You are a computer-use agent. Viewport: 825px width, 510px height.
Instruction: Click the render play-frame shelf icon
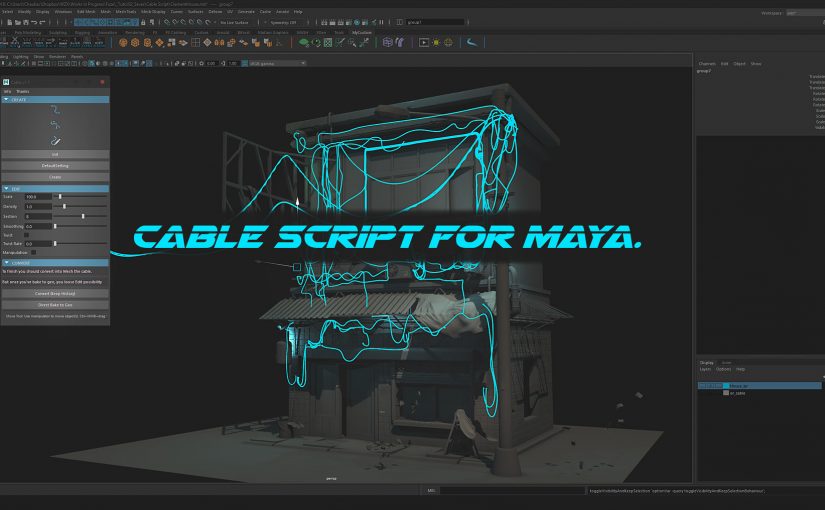click(x=424, y=43)
